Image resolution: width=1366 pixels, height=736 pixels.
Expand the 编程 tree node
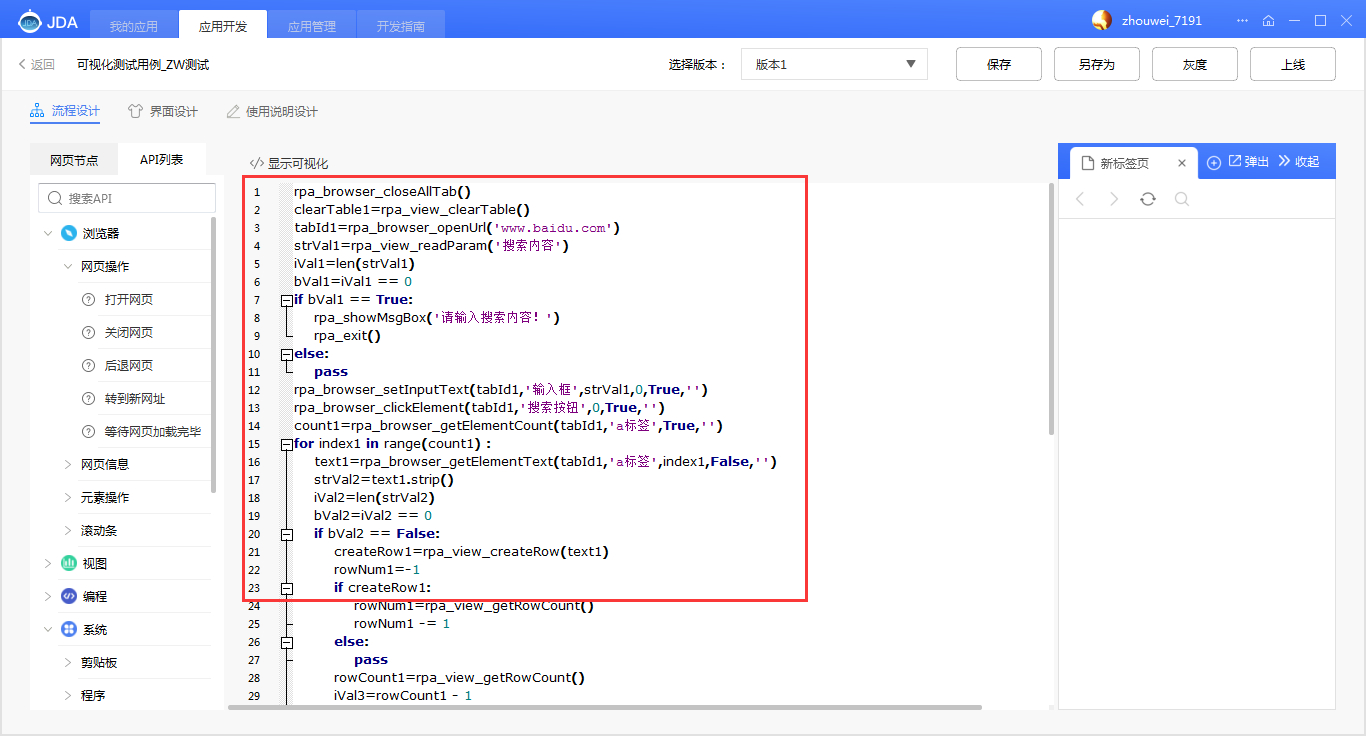click(47, 596)
